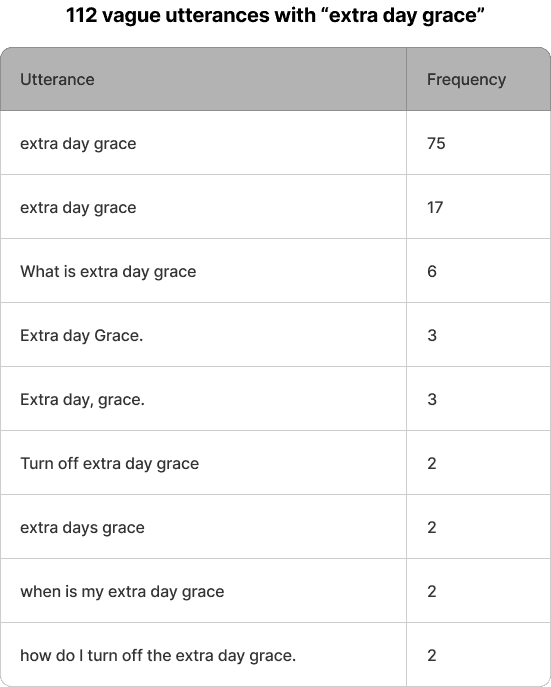
Task: Click the Frequency column header
Action: coord(466,79)
